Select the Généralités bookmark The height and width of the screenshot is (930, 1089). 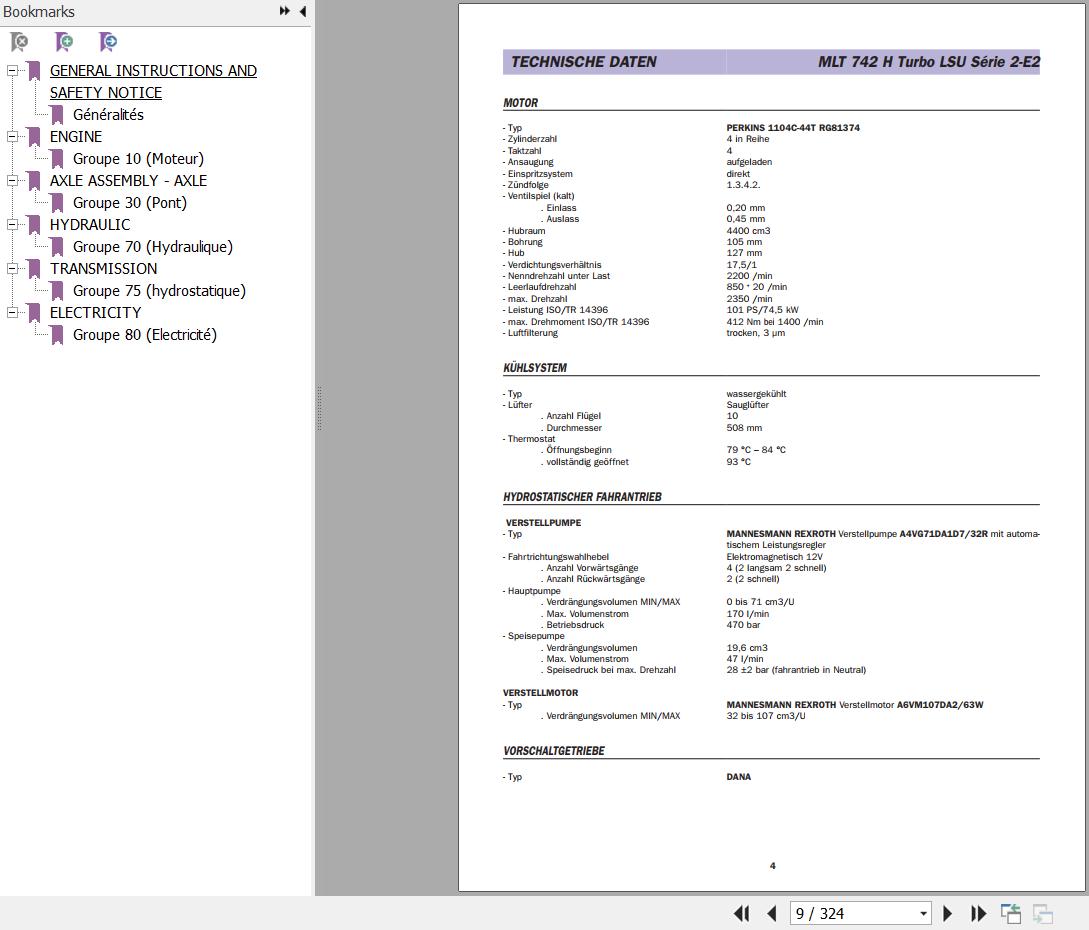108,115
